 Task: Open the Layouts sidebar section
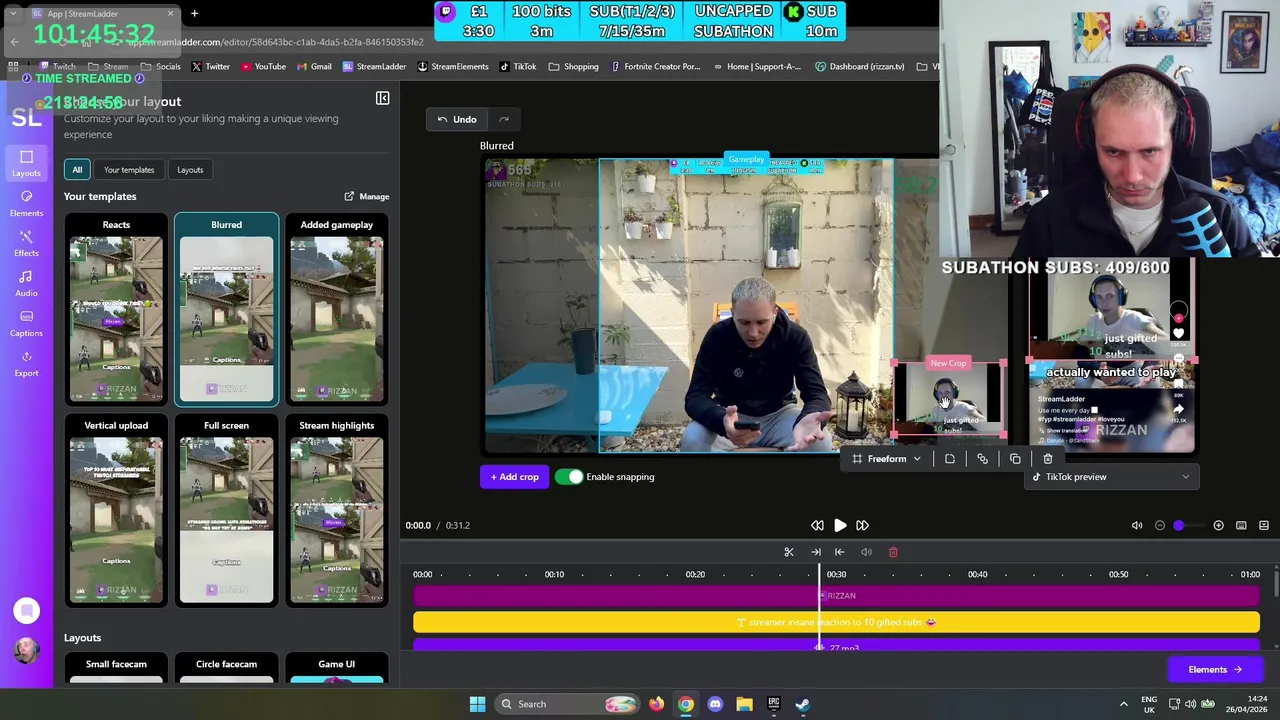click(26, 162)
